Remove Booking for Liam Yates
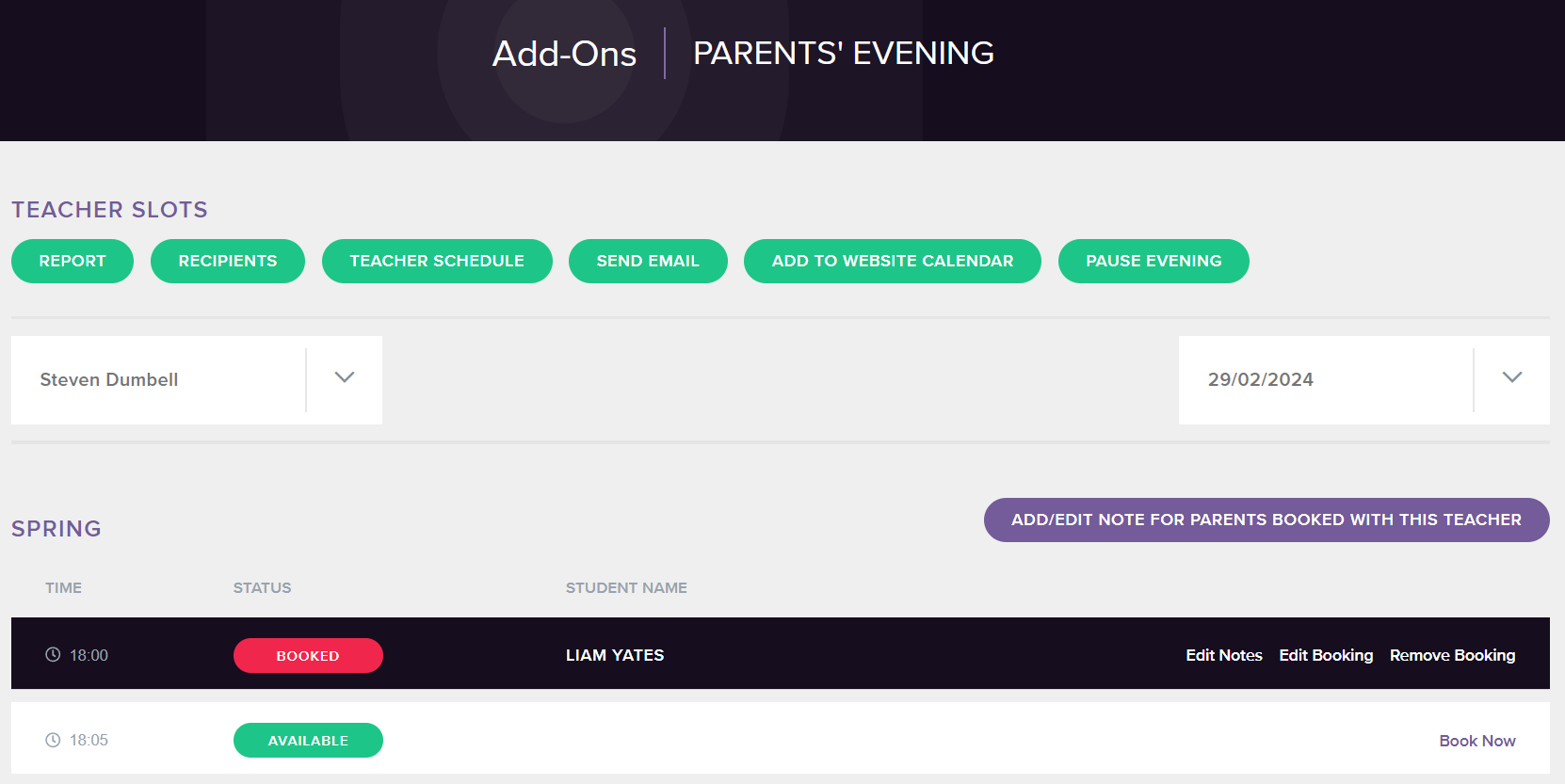Viewport: 1565px width, 784px height. 1453,655
